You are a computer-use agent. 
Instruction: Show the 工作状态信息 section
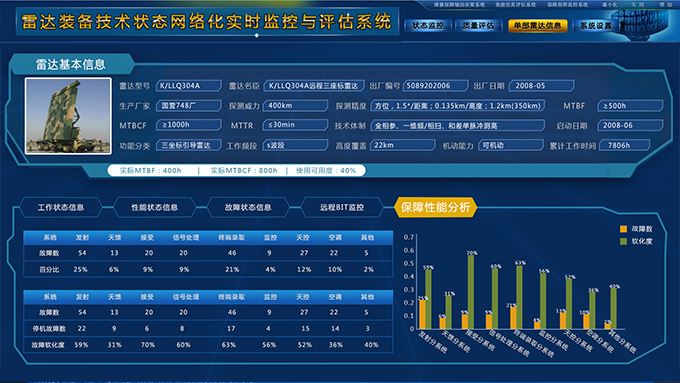click(61, 207)
